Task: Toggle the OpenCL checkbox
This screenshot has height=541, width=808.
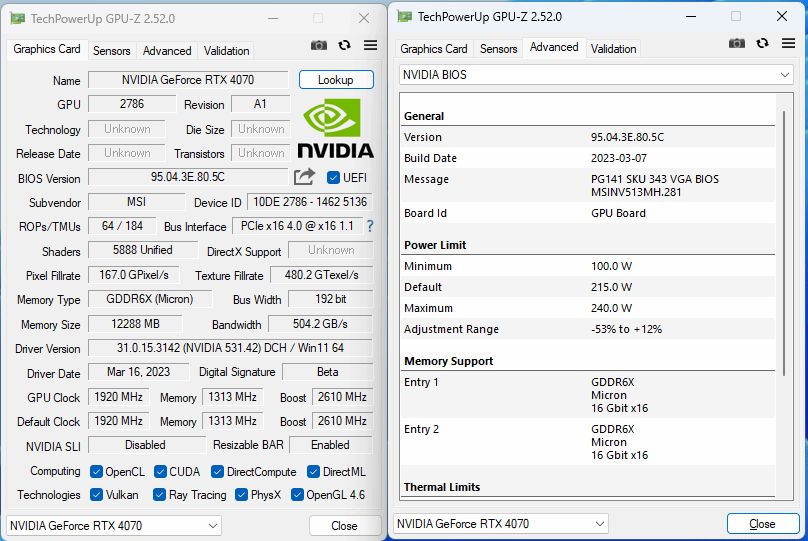Action: [x=96, y=471]
